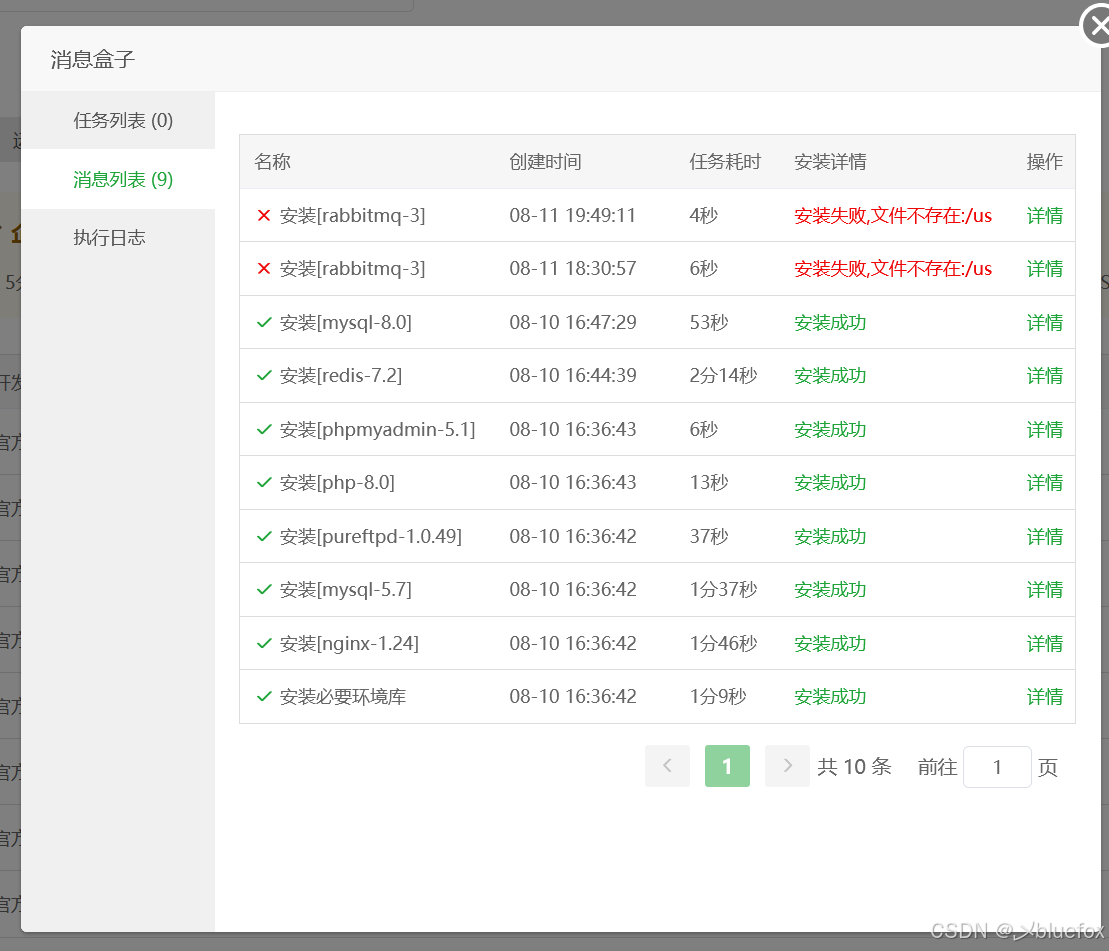Click the 安装详情 column header
This screenshot has height=951, width=1109.
pyautogui.click(x=830, y=162)
